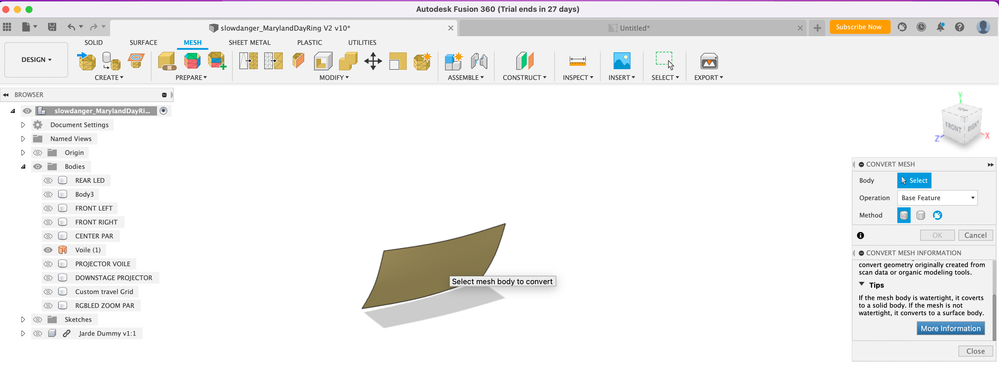Expand the Document Settings node
This screenshot has height=380, width=999.
pos(23,125)
